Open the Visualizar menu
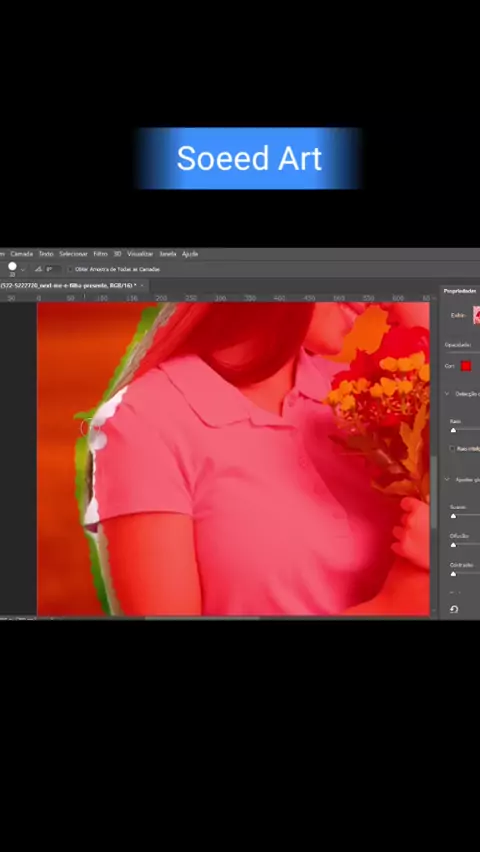The width and height of the screenshot is (480, 852). pyautogui.click(x=140, y=254)
